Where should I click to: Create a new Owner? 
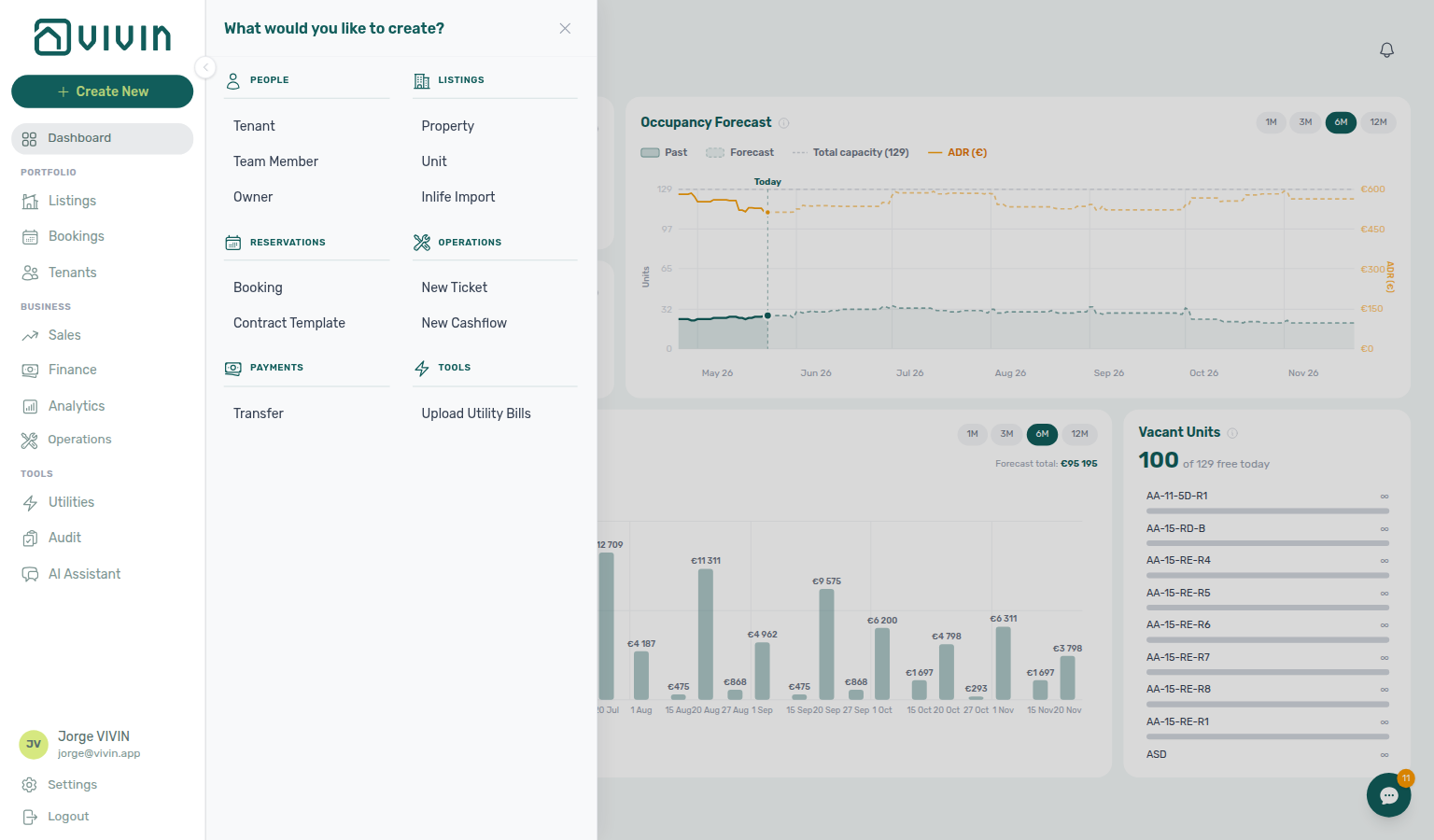253,197
